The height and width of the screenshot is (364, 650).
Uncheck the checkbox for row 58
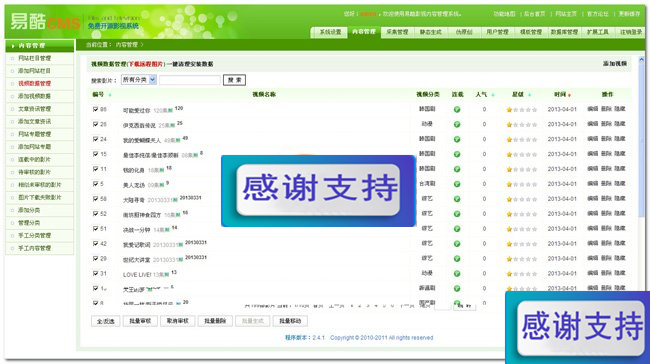95,199
